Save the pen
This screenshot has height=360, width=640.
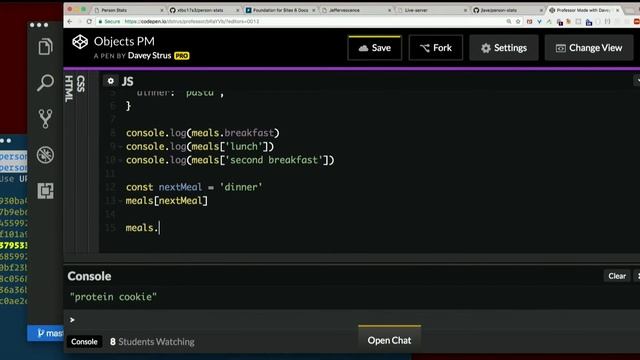pyautogui.click(x=375, y=48)
